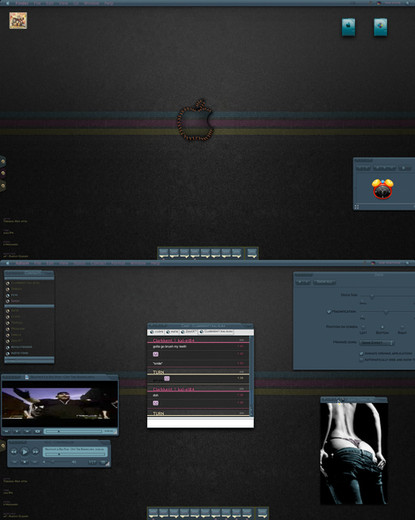Click the speaker icon in the mini player
The height and width of the screenshot is (520, 415).
pos(74,462)
